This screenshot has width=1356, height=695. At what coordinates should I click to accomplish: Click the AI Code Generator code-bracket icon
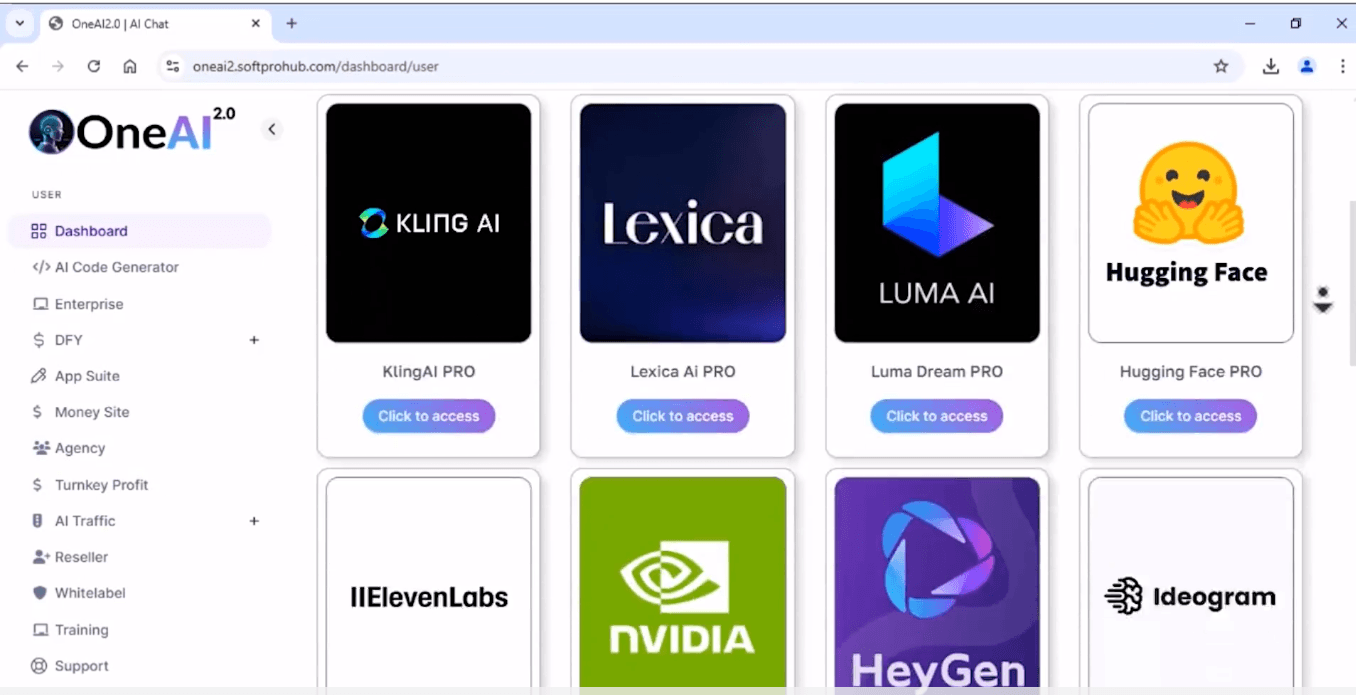tap(41, 267)
